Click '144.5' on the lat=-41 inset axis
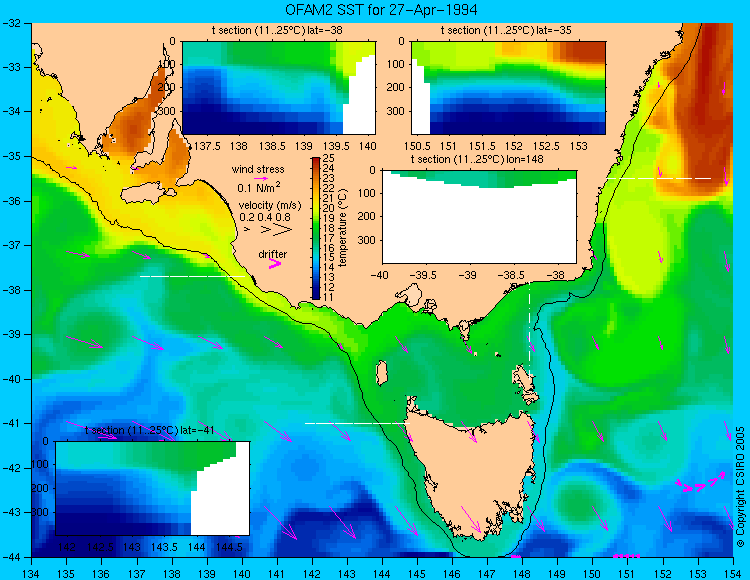750x580 pixels. pos(229,547)
